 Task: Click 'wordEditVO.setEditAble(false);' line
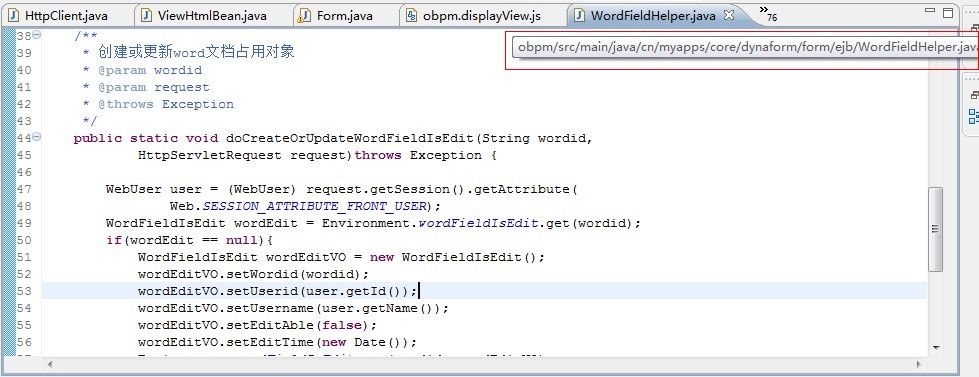(257, 325)
